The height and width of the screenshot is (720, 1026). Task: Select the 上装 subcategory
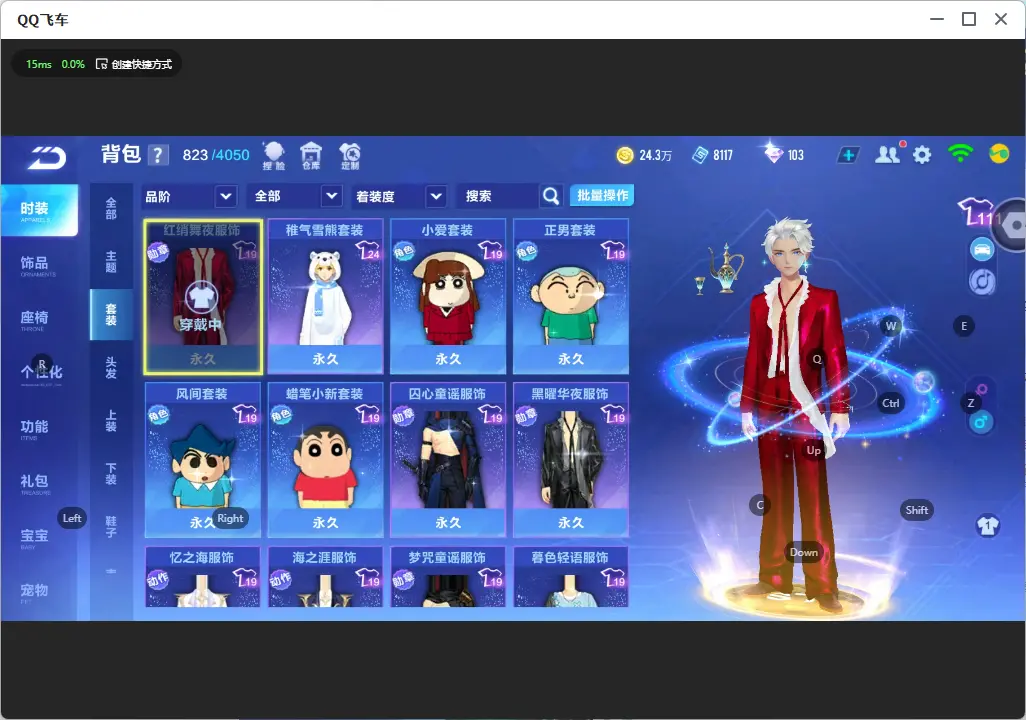click(x=111, y=421)
